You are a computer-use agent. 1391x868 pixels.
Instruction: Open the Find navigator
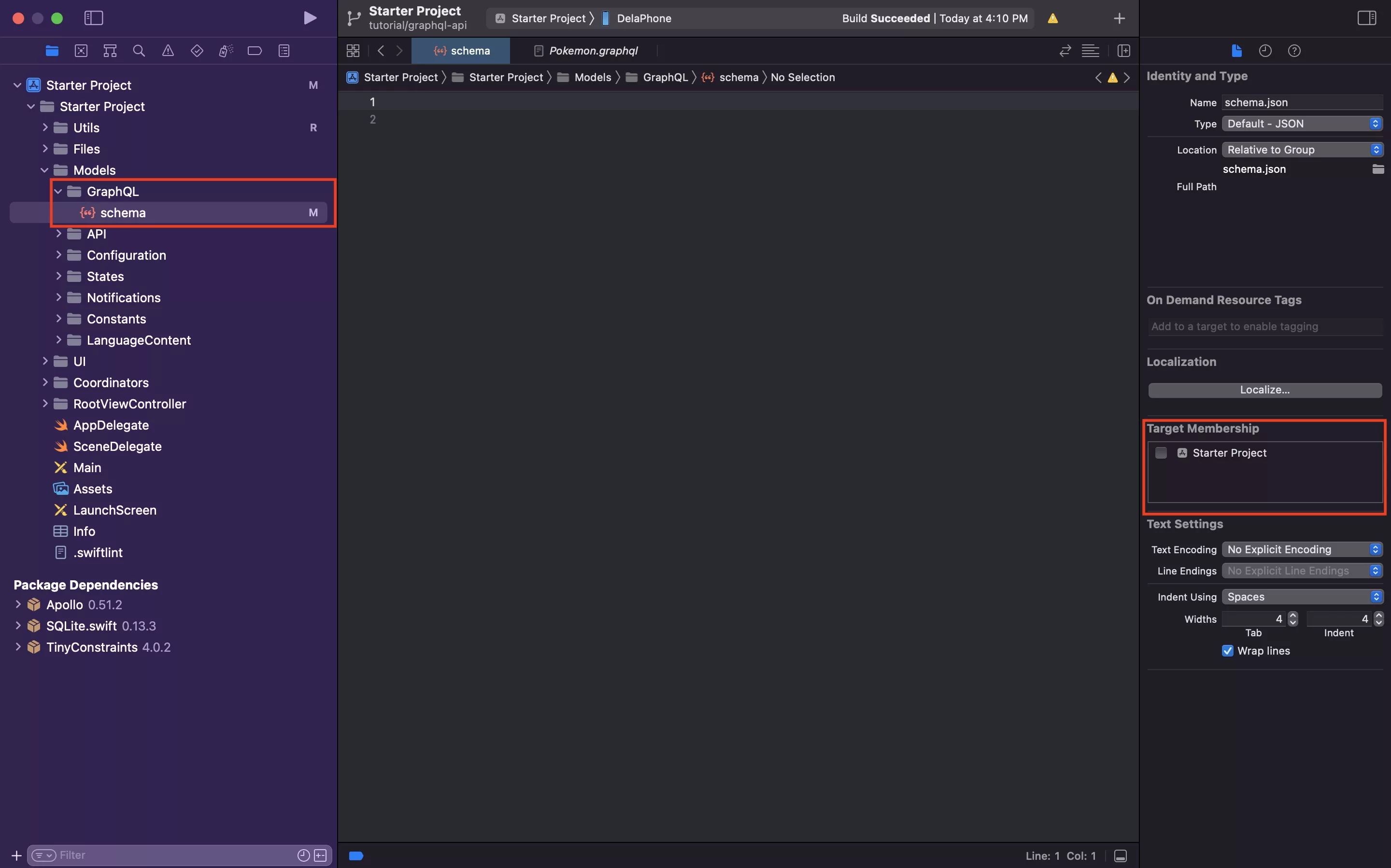coord(139,51)
